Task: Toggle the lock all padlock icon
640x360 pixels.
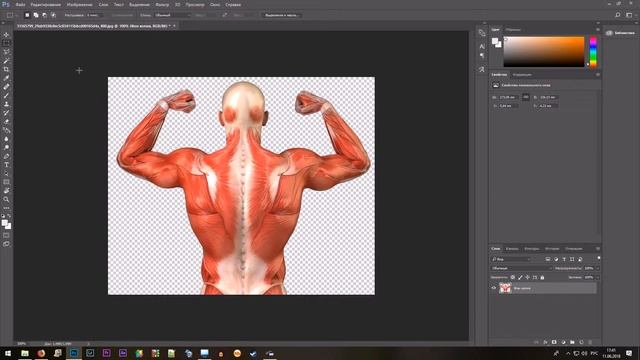Action: tap(542, 278)
